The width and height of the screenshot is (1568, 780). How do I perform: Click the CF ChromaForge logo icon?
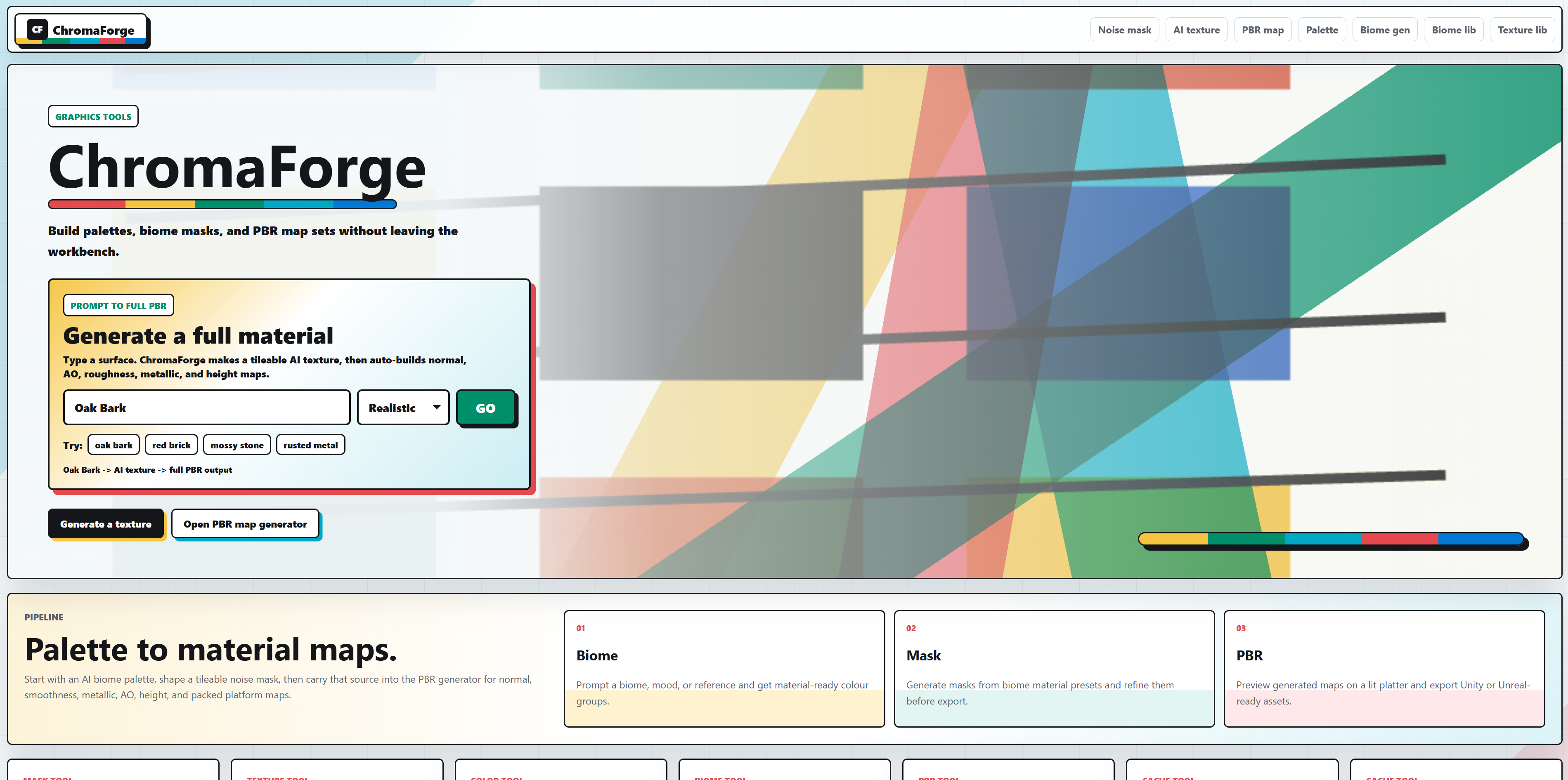(36, 29)
